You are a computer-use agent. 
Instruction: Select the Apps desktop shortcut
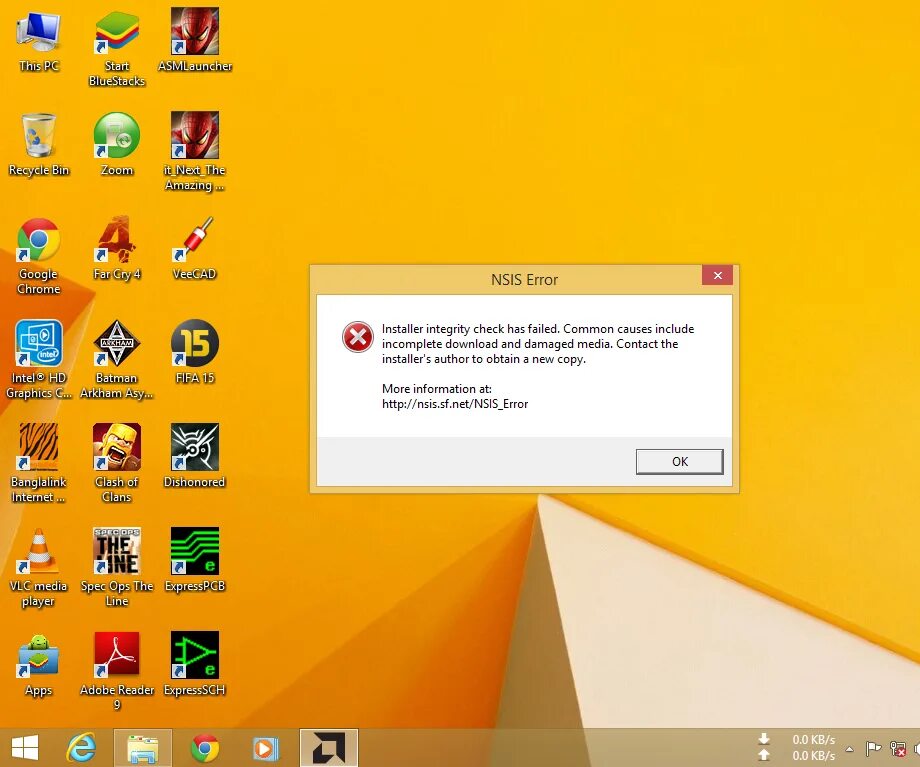(39, 665)
